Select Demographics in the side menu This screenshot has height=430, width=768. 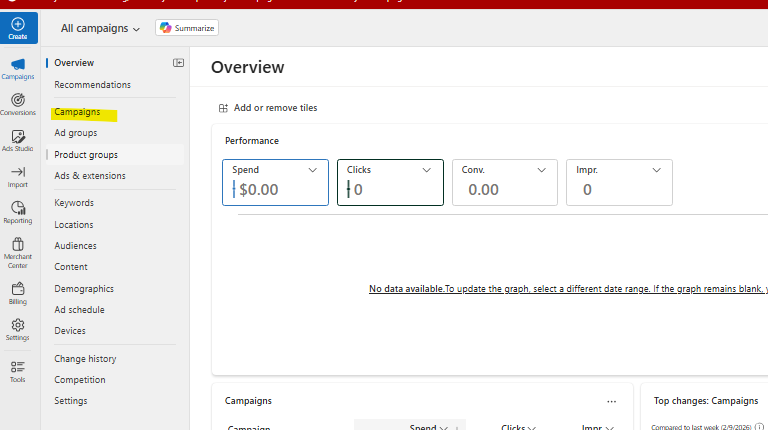(x=84, y=289)
